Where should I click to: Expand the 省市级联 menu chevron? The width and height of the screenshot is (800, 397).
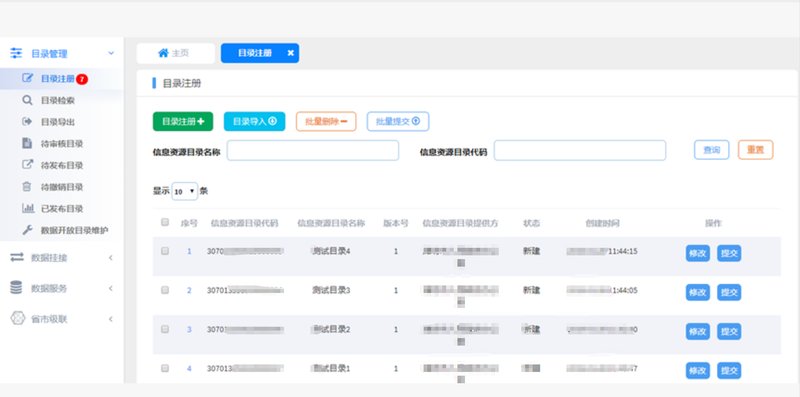[x=111, y=319]
